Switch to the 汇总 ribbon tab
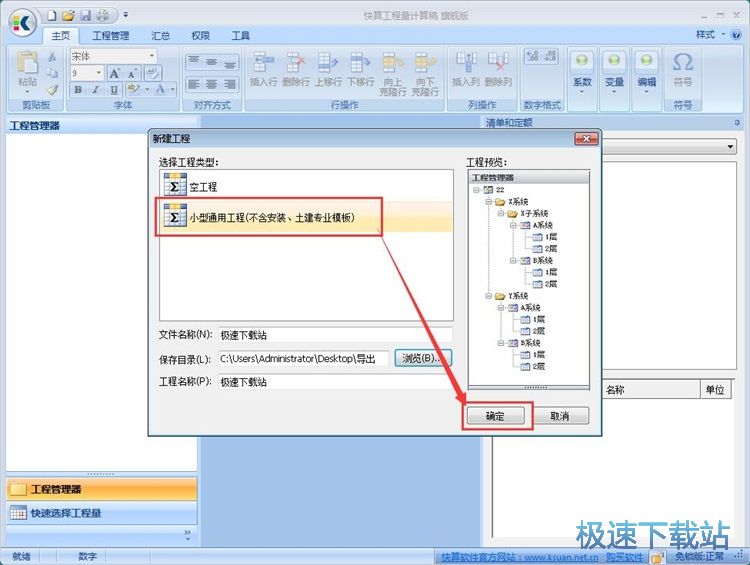Screen dimensions: 750x565 pos(160,35)
